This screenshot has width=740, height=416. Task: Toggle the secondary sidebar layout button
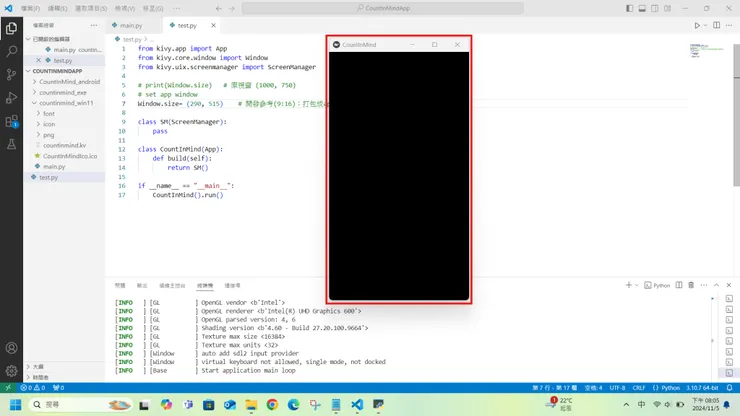[656, 8]
